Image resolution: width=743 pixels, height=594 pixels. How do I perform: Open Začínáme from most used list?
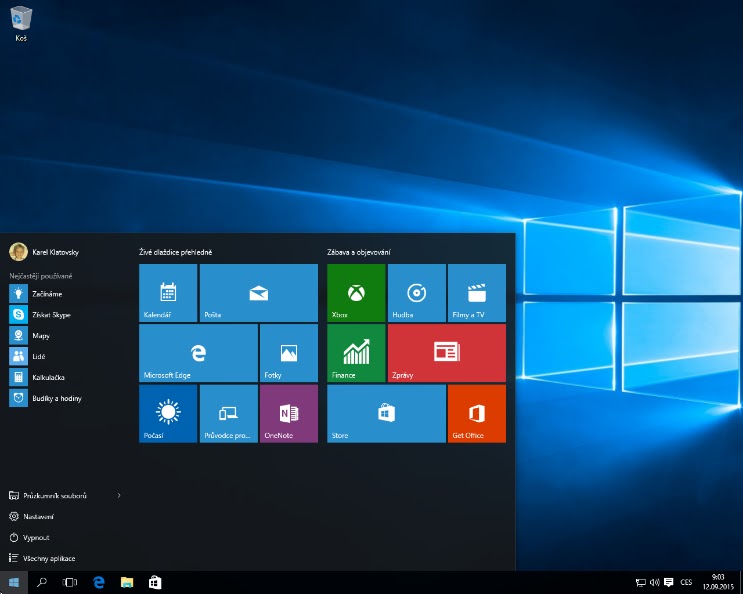[x=66, y=294]
